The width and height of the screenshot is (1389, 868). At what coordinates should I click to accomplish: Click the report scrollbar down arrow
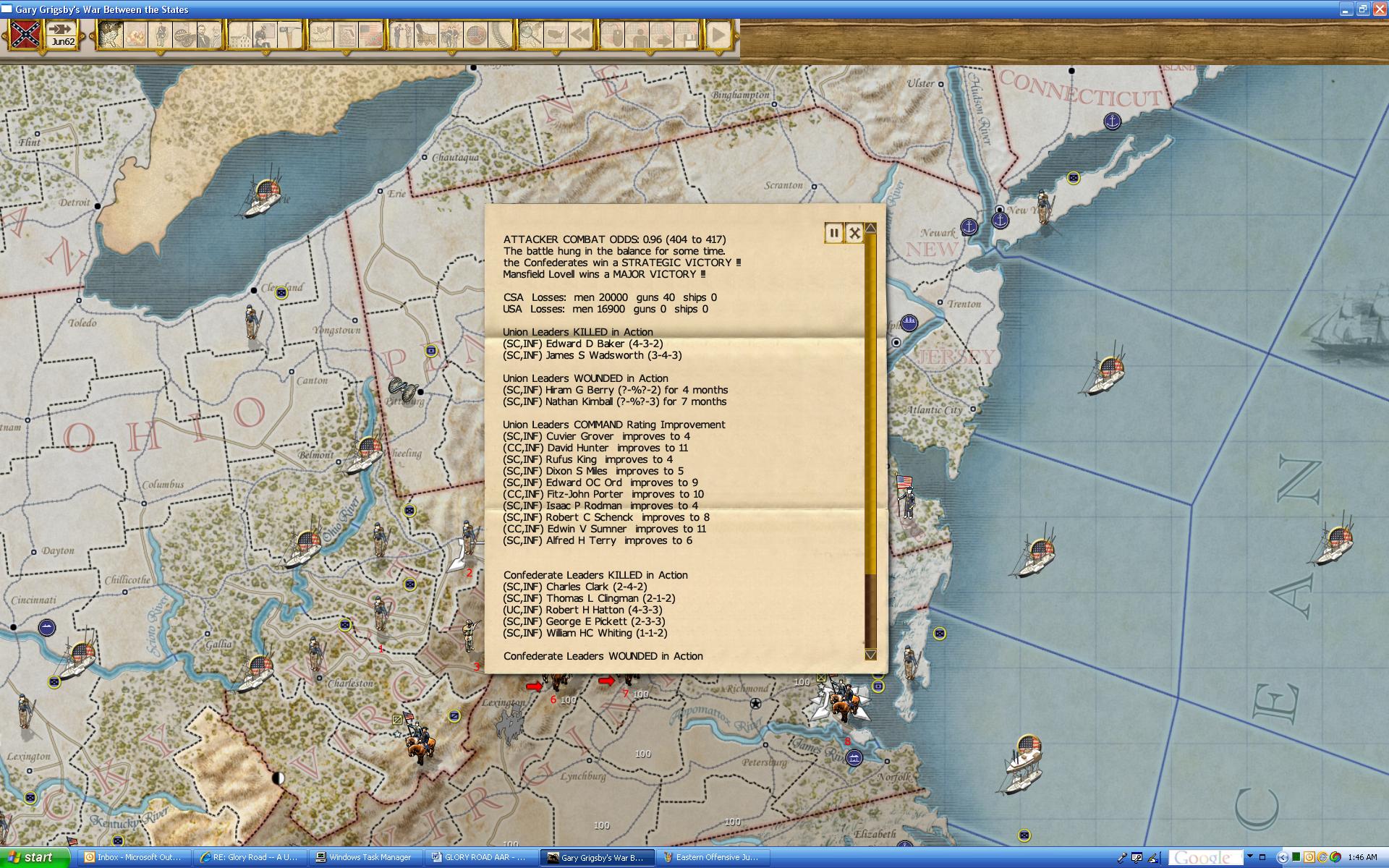[871, 655]
